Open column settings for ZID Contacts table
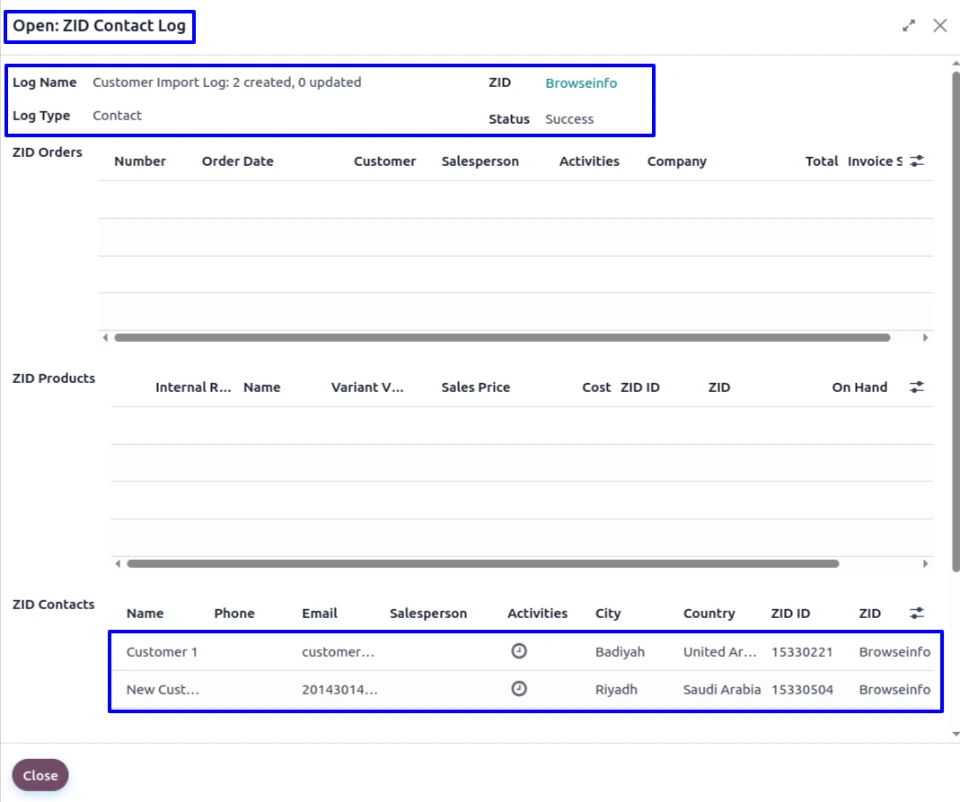960x802 pixels. [917, 613]
